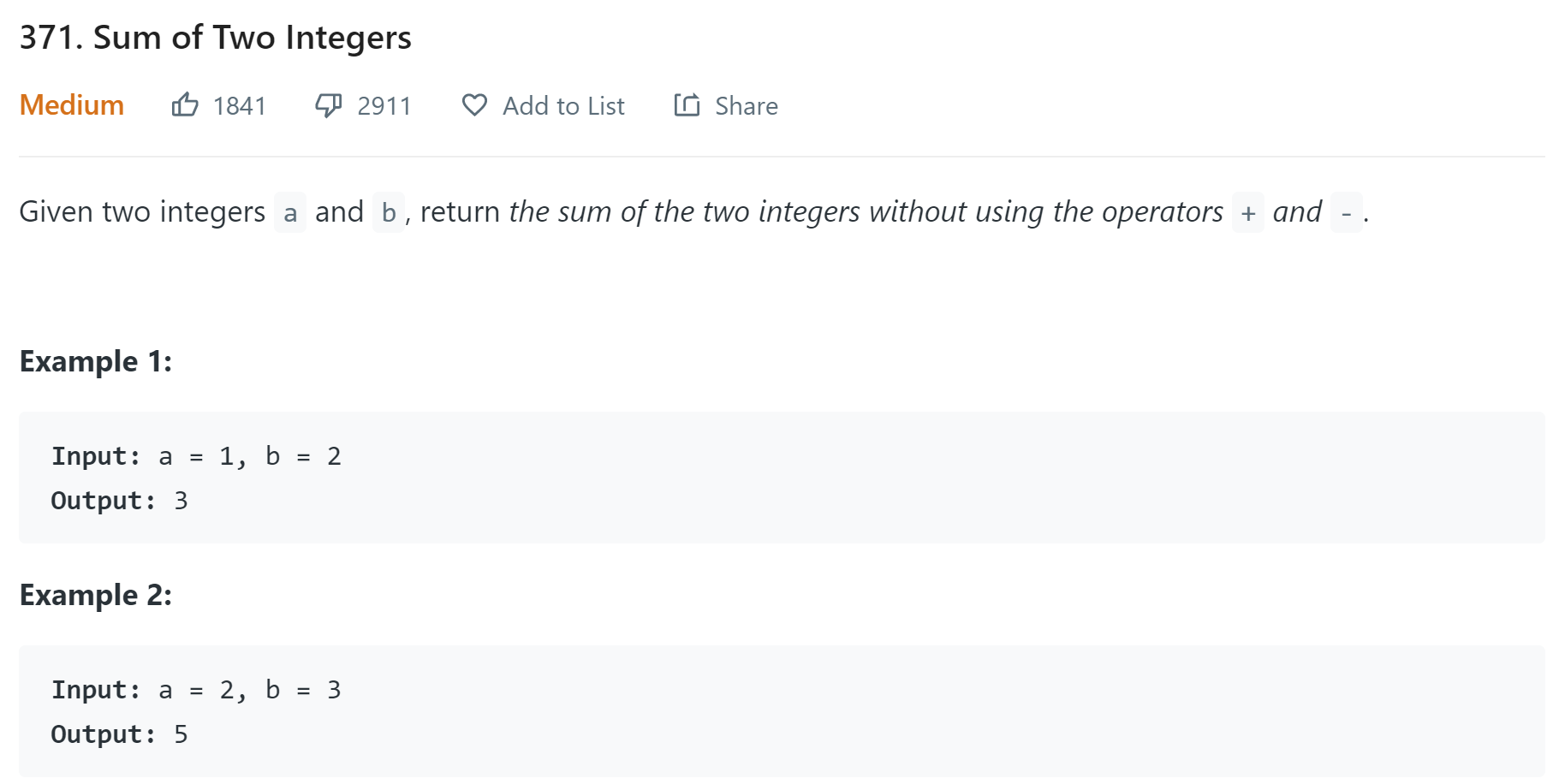The height and width of the screenshot is (784, 1547).
Task: Click Input line a = 2, b = 3
Action: click(x=196, y=690)
